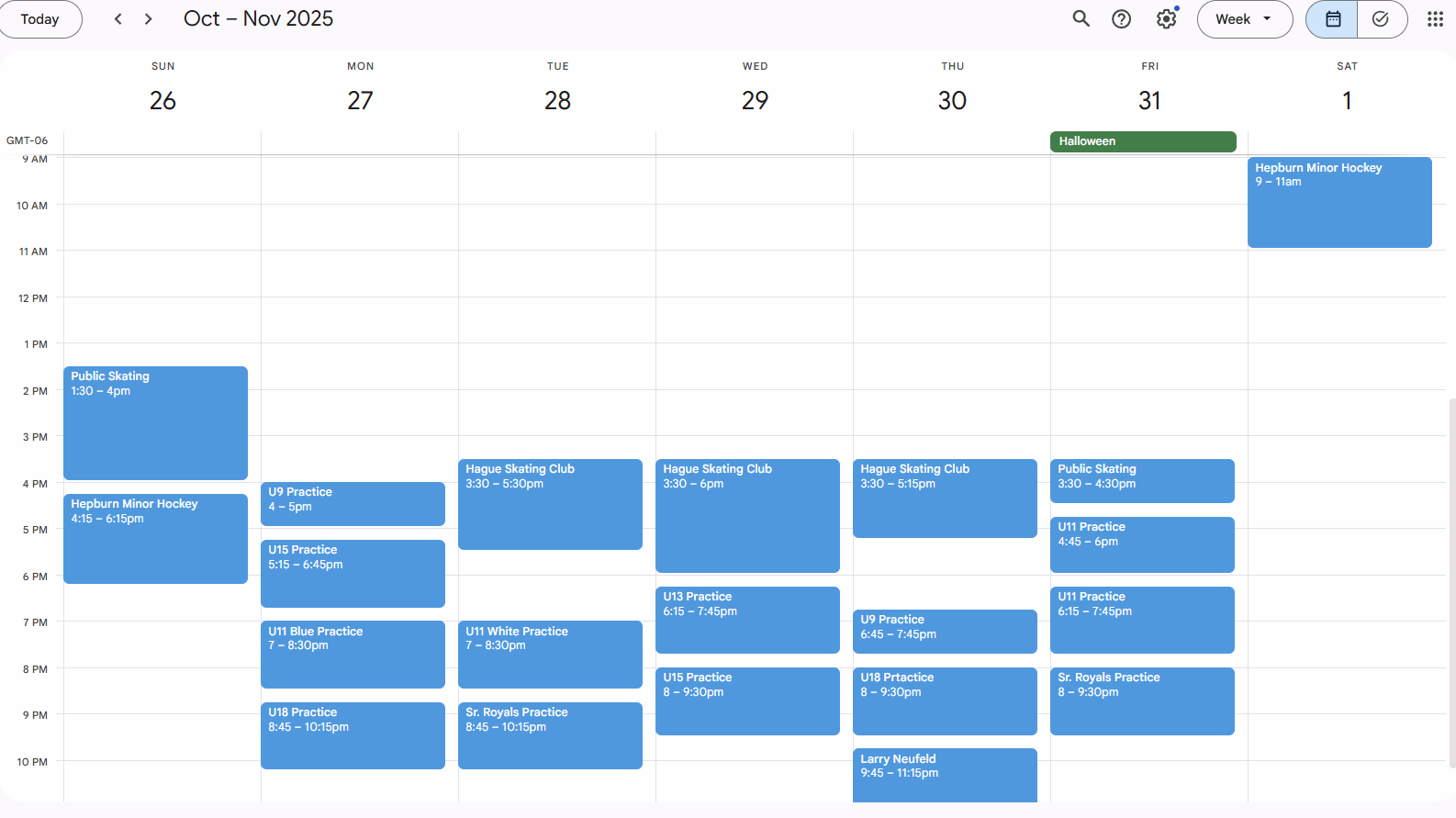Viewport: 1456px width, 818px height.
Task: Go to next week arrow
Action: [148, 18]
